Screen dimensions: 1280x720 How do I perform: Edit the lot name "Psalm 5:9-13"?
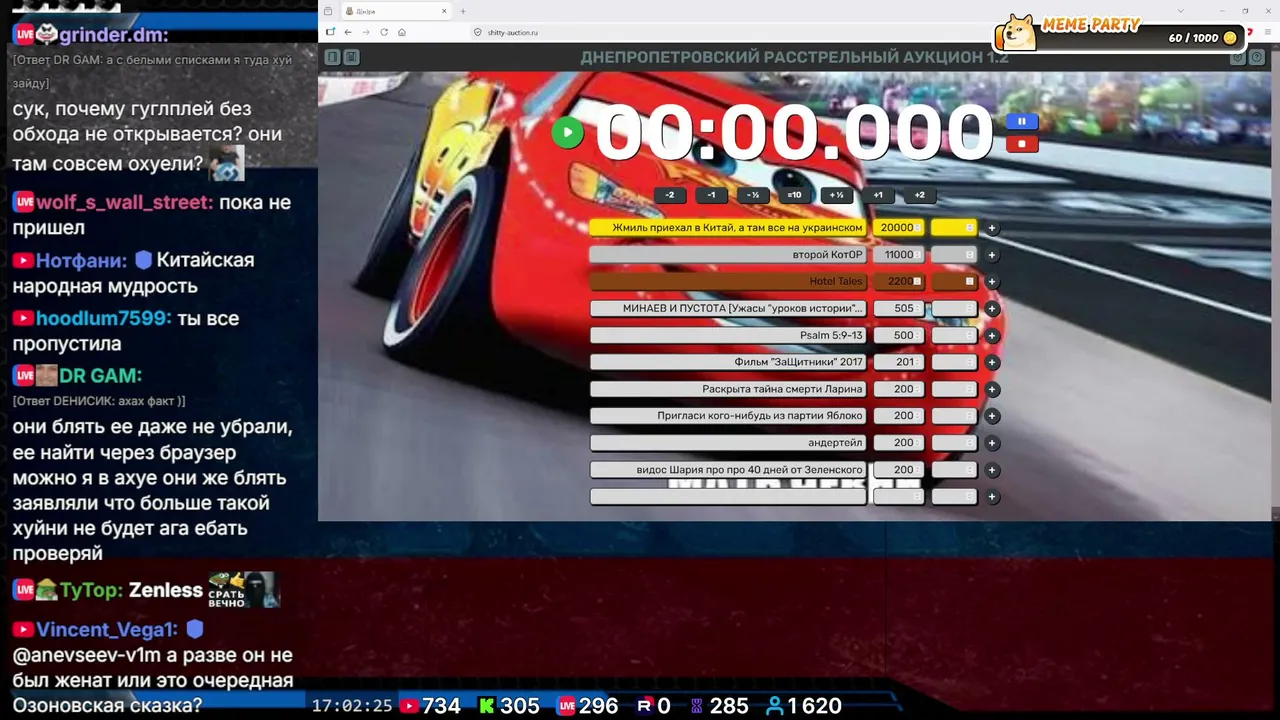point(728,336)
